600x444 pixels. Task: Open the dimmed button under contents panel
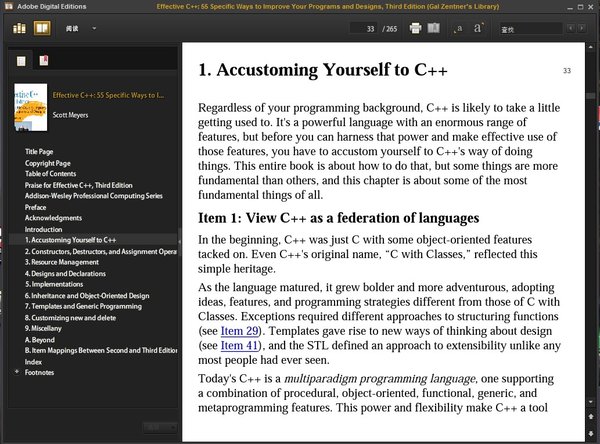[160, 427]
